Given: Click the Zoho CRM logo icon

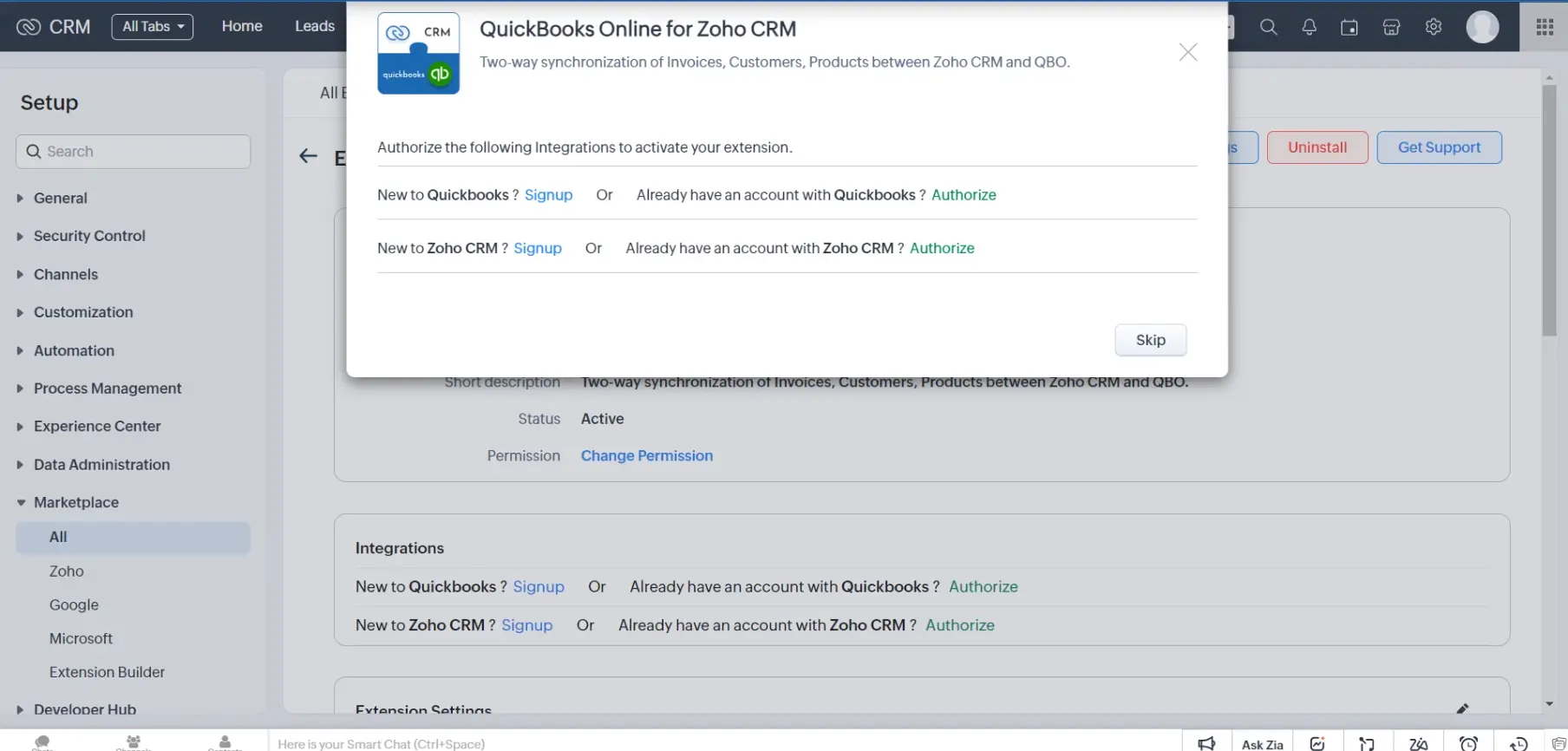Looking at the screenshot, I should pos(29,27).
